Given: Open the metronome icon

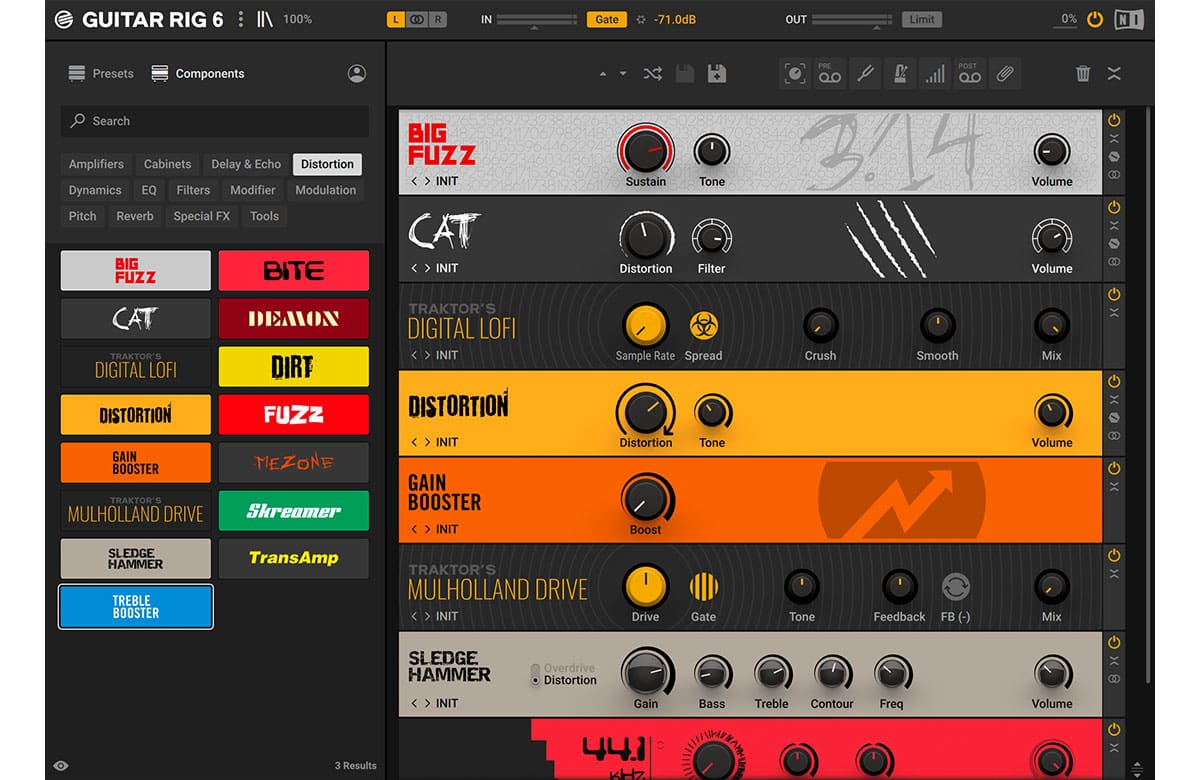Looking at the screenshot, I should tap(900, 74).
